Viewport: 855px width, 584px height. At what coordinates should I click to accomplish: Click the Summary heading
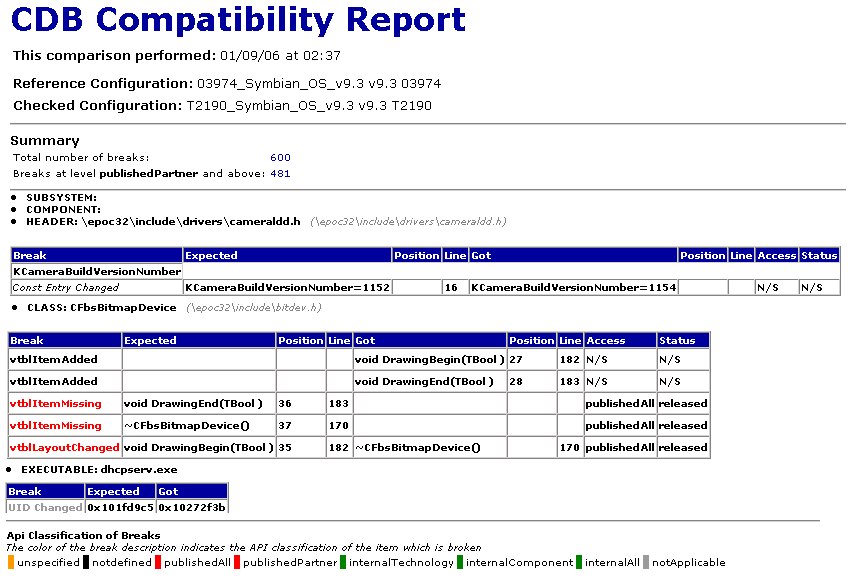point(45,141)
